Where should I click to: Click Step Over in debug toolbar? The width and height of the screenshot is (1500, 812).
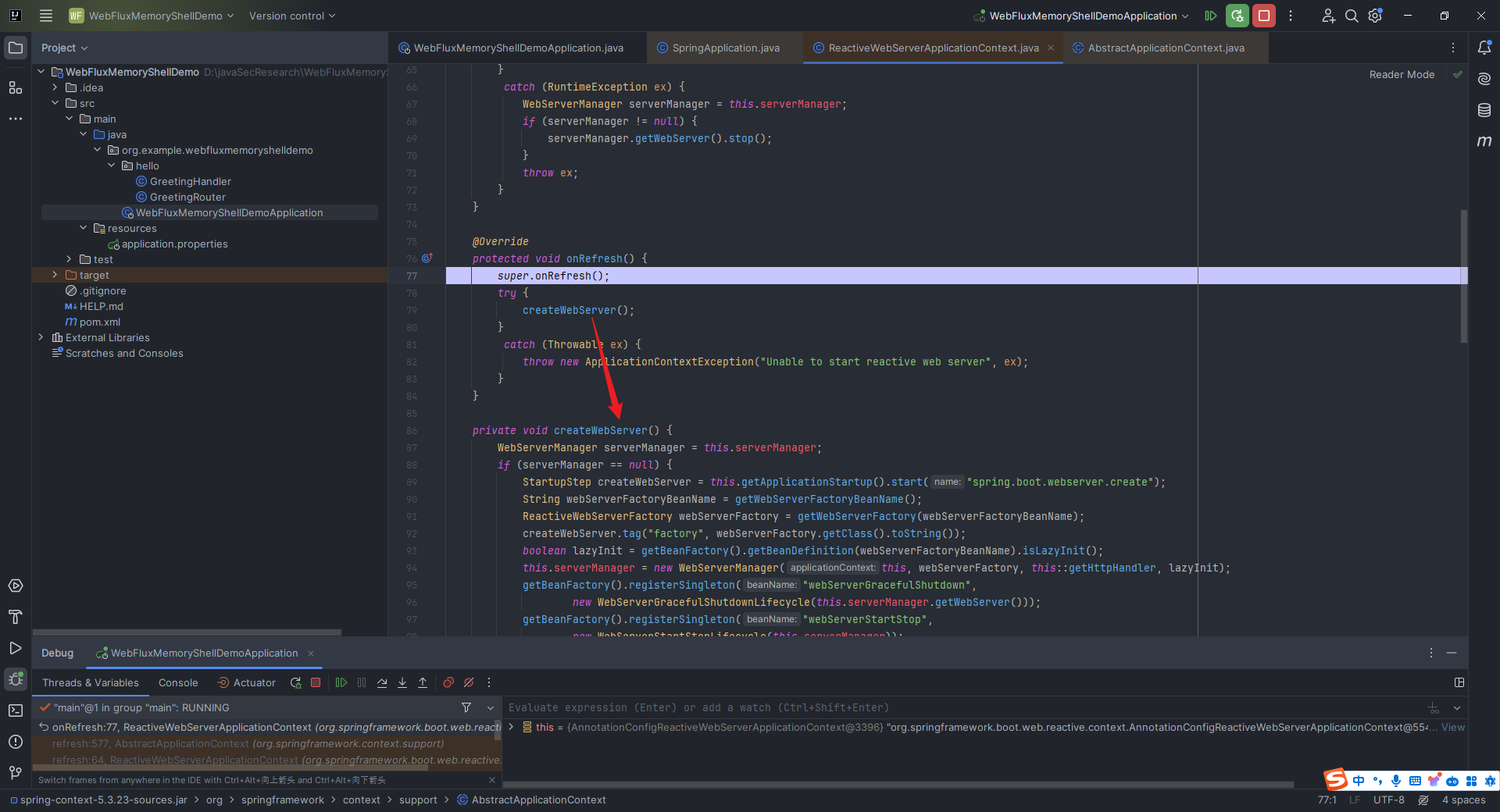click(382, 682)
